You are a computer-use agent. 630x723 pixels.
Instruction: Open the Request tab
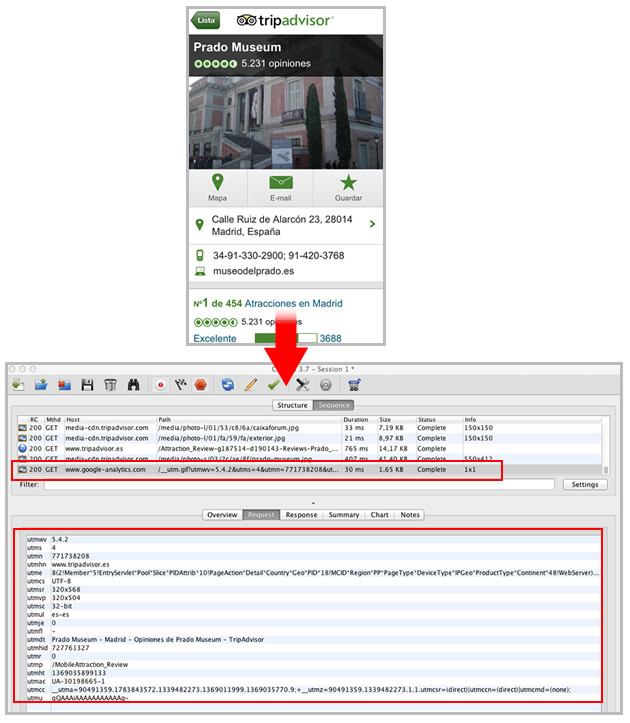pos(261,515)
